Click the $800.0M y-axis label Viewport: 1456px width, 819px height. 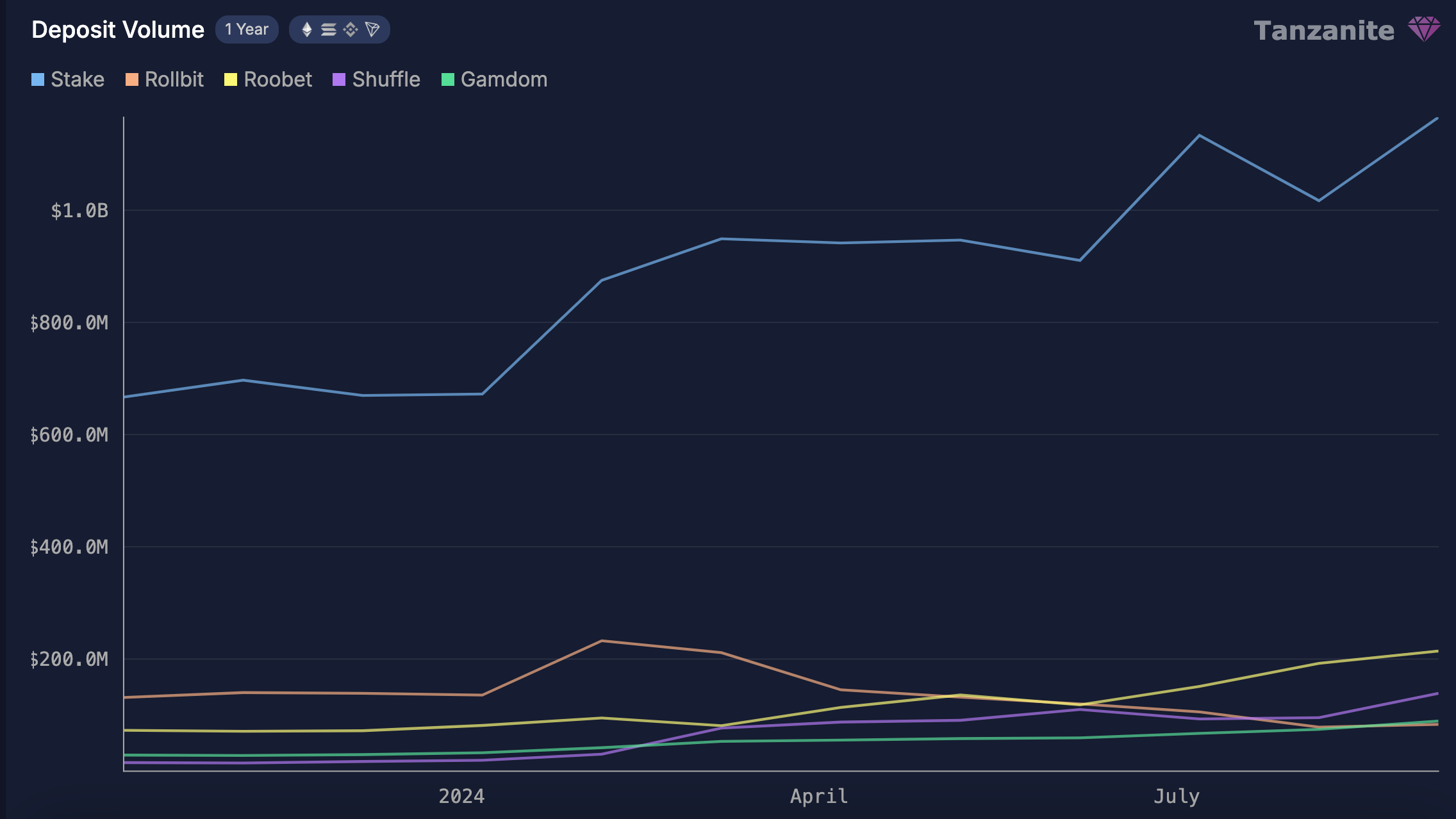point(69,322)
